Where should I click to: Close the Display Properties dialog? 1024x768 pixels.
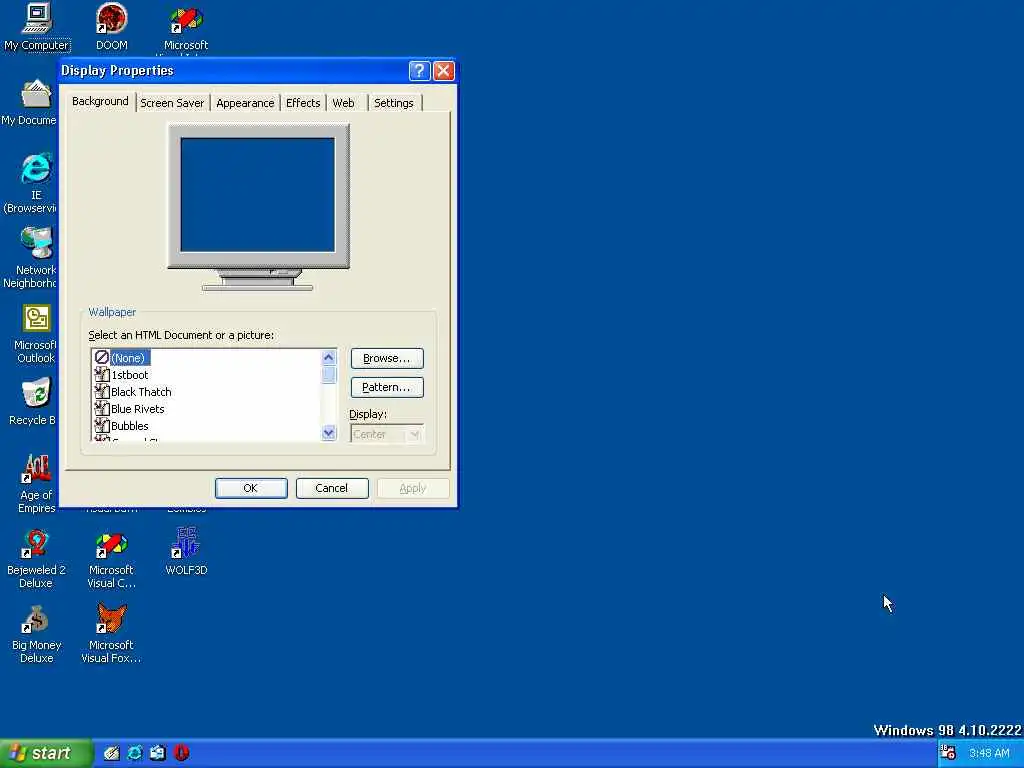pos(443,71)
